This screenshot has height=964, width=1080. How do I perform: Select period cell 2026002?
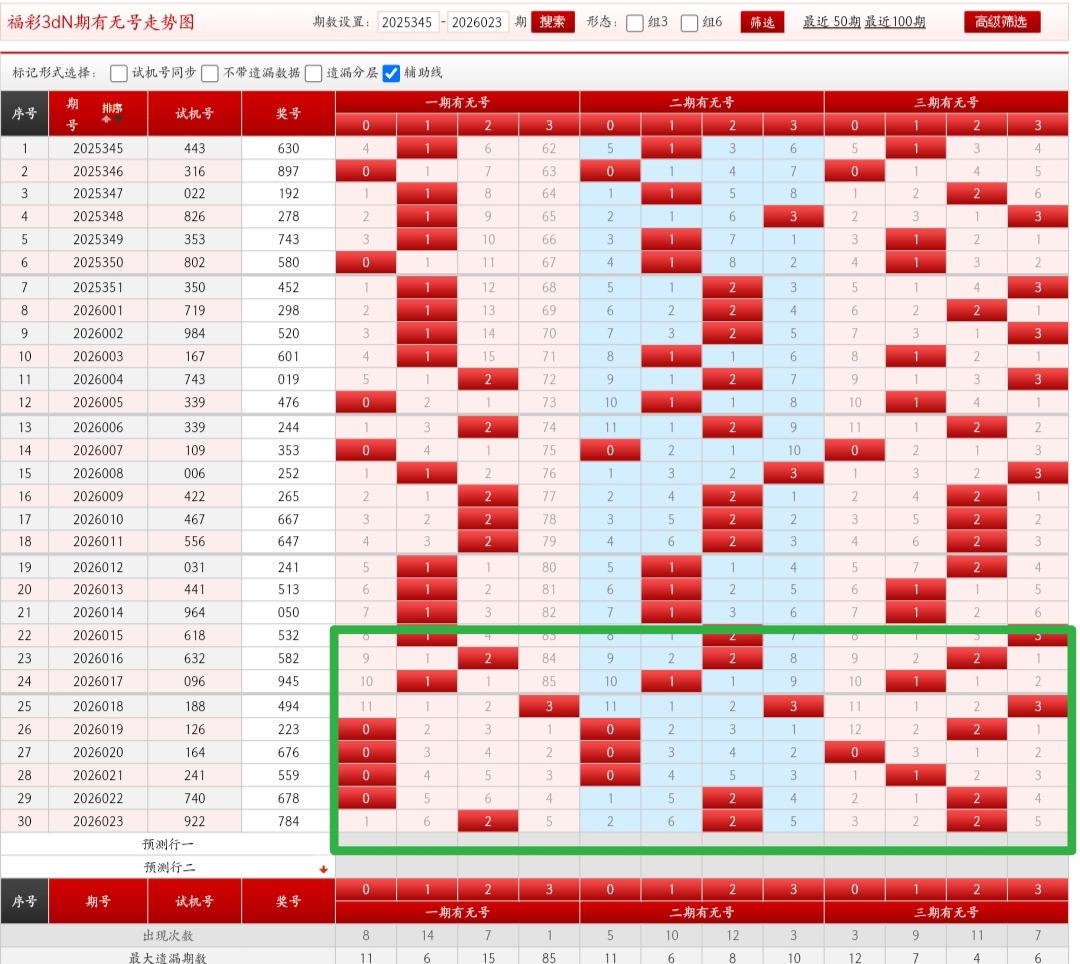click(98, 333)
